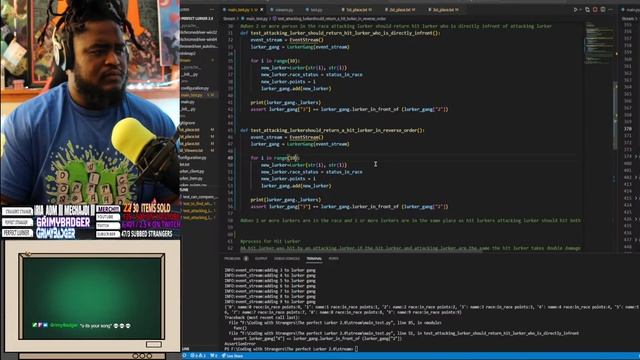Open the .gitignore file in Explorer
This screenshot has height=360, width=640.
(188, 123)
